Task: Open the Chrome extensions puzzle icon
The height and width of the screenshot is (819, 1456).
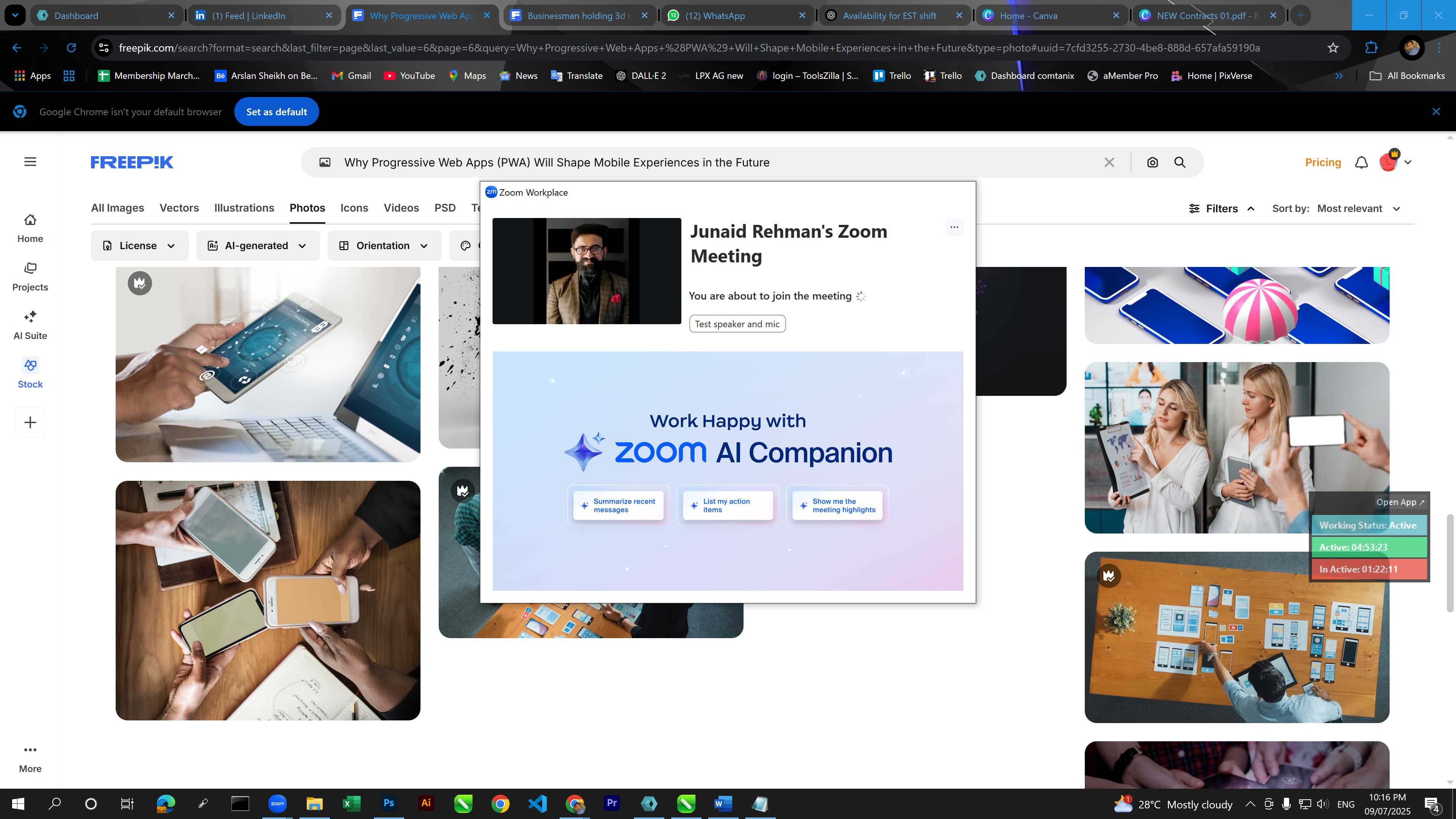Action: (x=1371, y=48)
